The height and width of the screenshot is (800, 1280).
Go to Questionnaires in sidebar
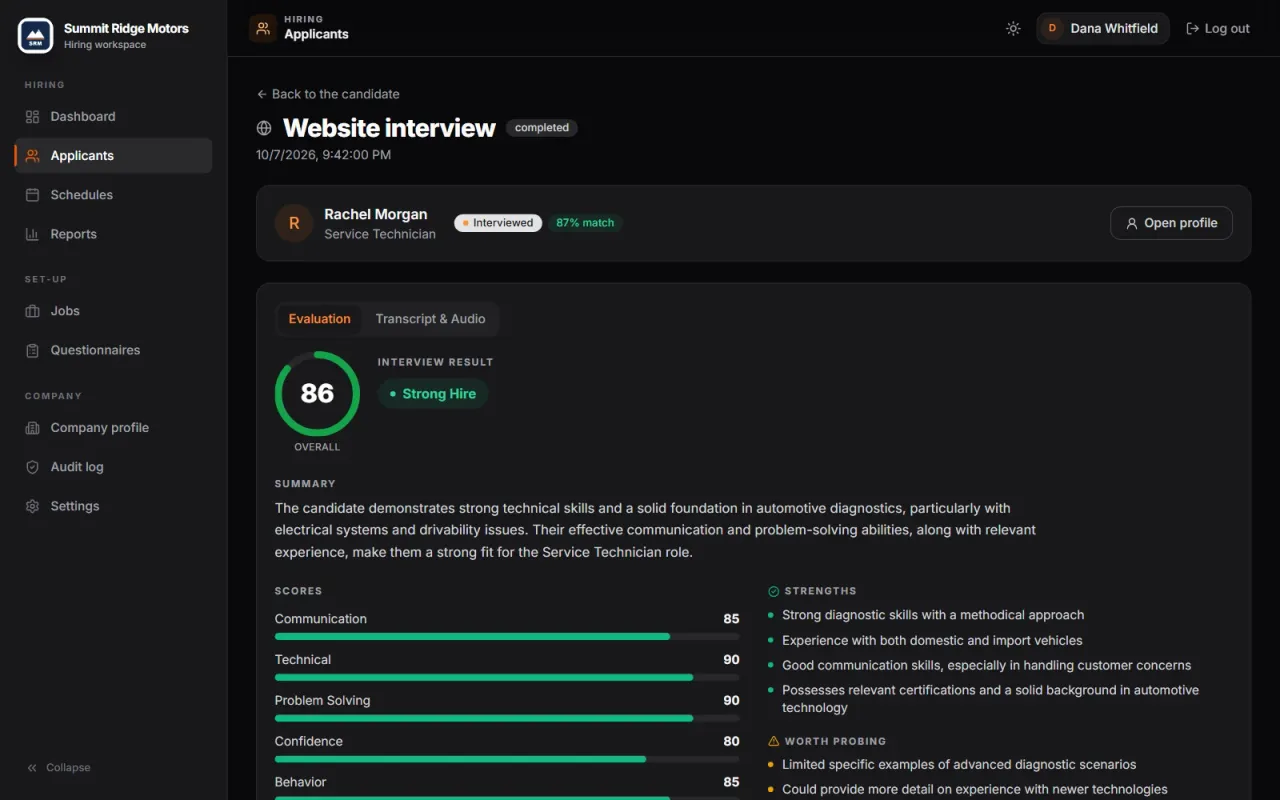pos(114,350)
